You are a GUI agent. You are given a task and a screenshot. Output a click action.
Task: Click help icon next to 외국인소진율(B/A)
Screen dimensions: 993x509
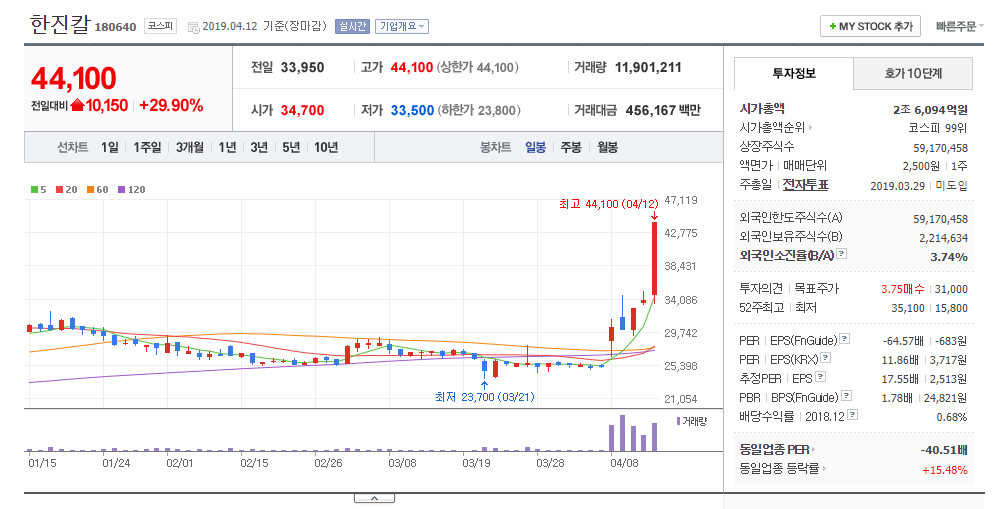pyautogui.click(x=841, y=253)
